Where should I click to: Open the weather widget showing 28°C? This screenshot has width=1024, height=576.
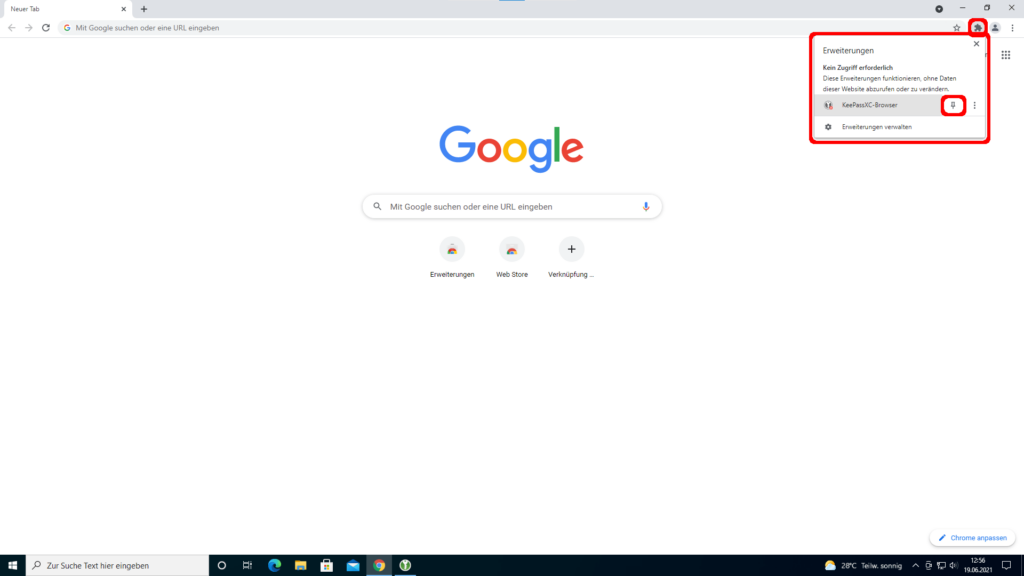(863, 566)
